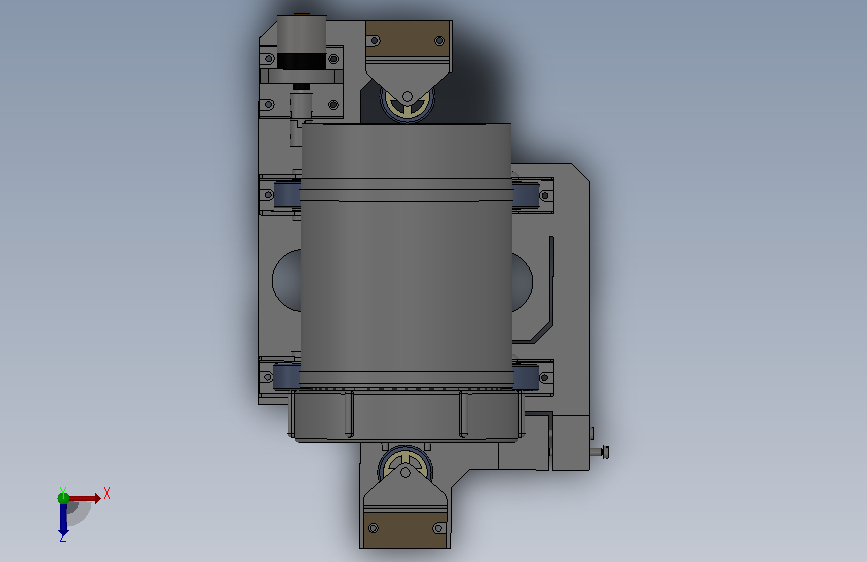
Task: Select the large central cylinder drum
Action: point(406,254)
